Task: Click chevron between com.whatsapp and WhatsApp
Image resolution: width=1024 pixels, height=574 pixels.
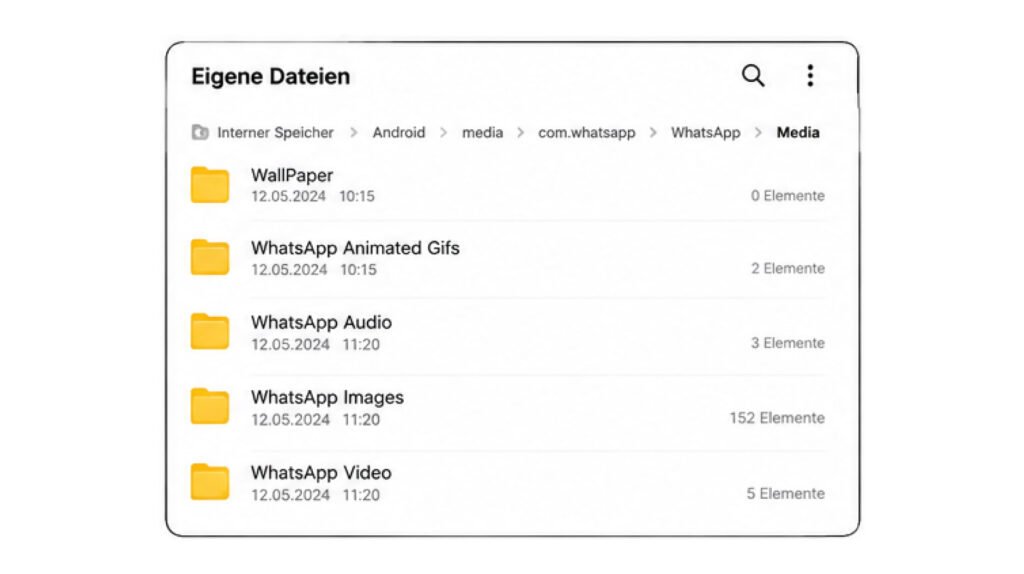Action: [x=653, y=133]
